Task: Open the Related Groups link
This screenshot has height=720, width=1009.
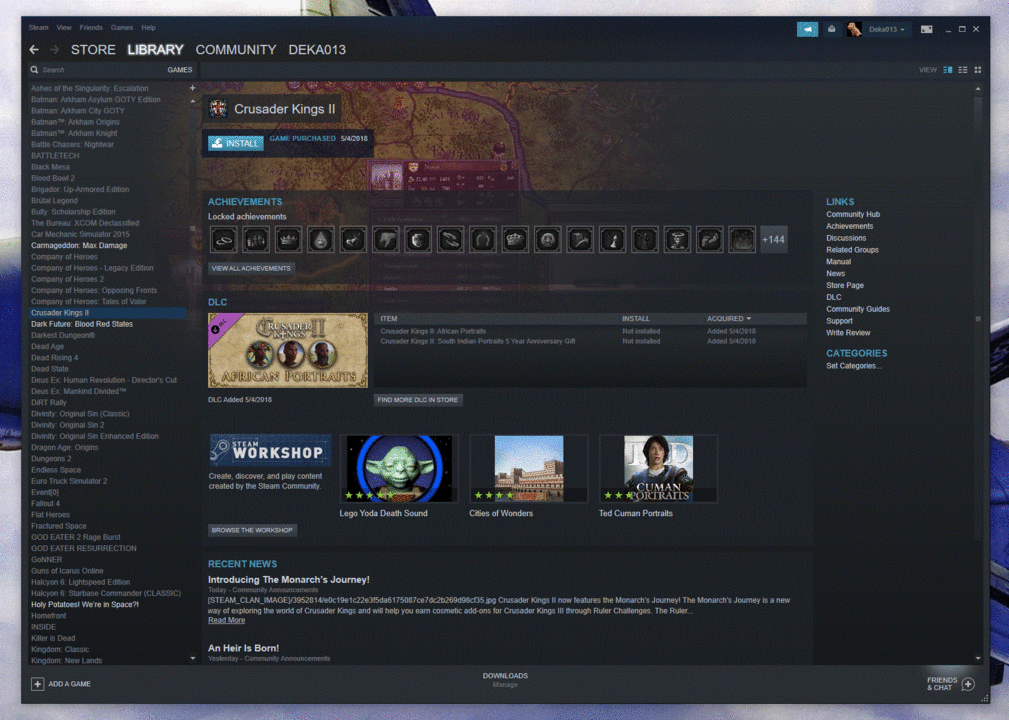Action: pyautogui.click(x=852, y=250)
